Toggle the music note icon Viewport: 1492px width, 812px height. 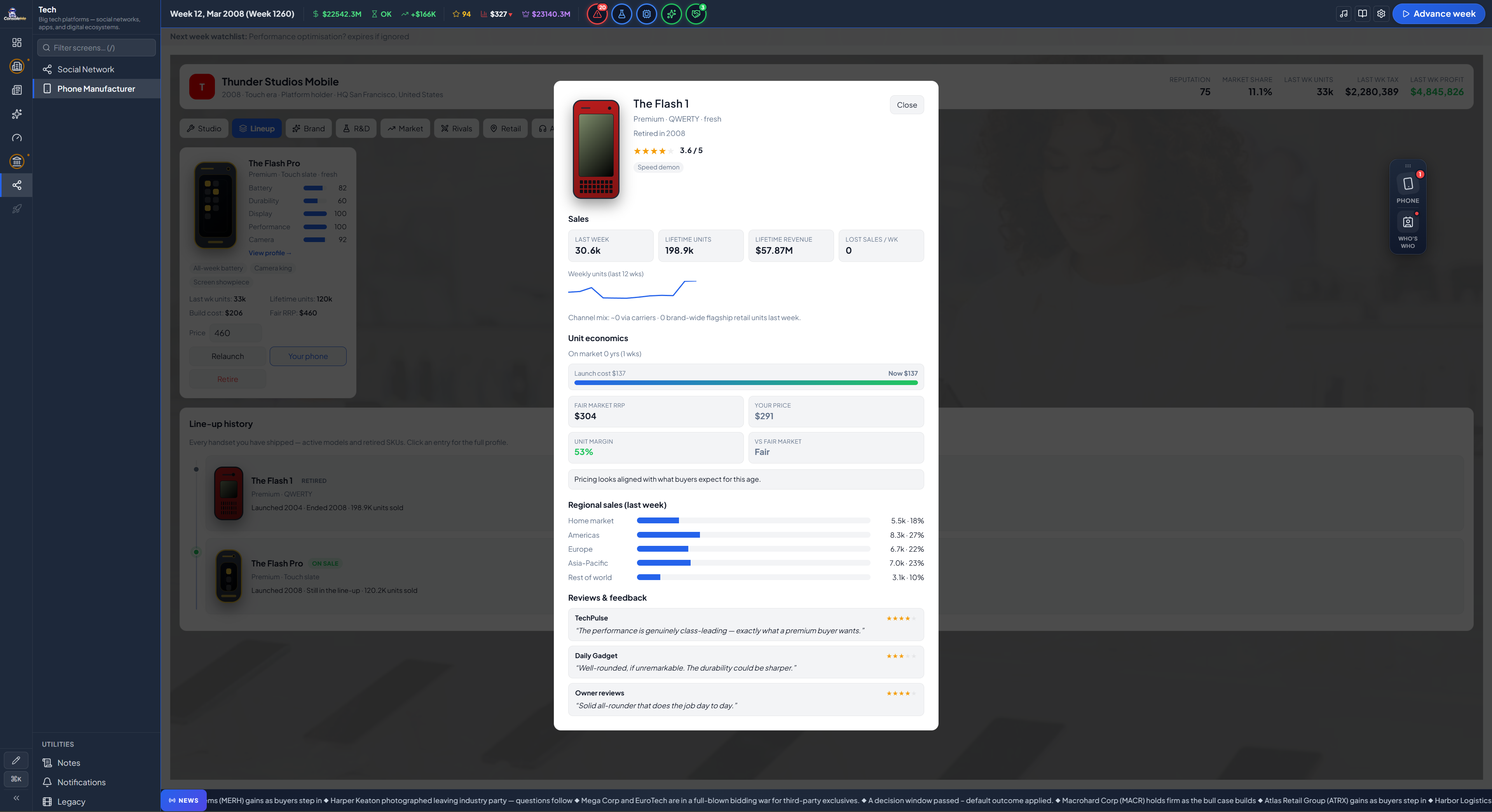tap(1344, 14)
